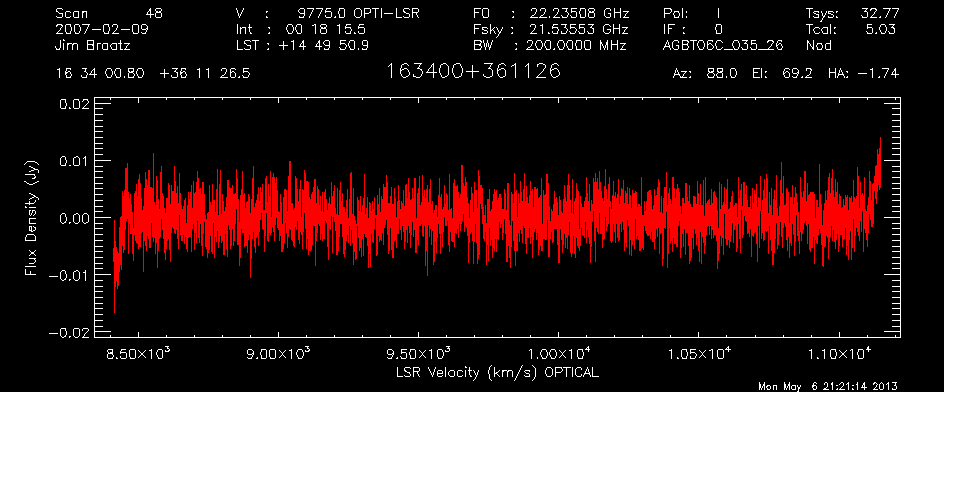
Task: Click the Nod procedure label
Action: 818,45
